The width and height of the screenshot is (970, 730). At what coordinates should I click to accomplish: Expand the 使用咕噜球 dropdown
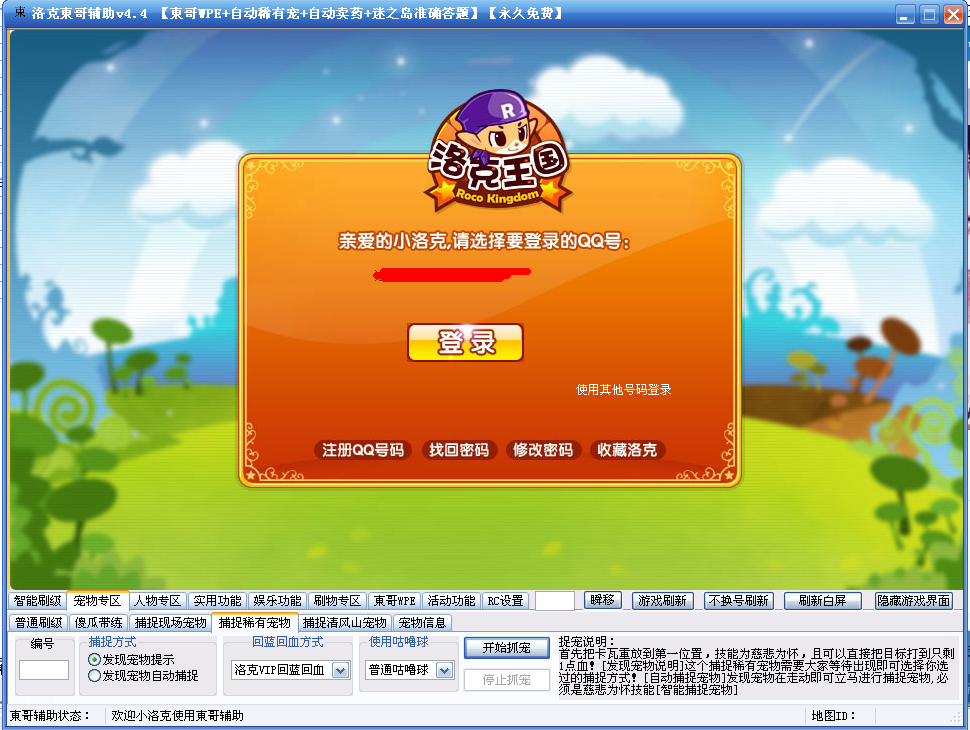[x=444, y=670]
